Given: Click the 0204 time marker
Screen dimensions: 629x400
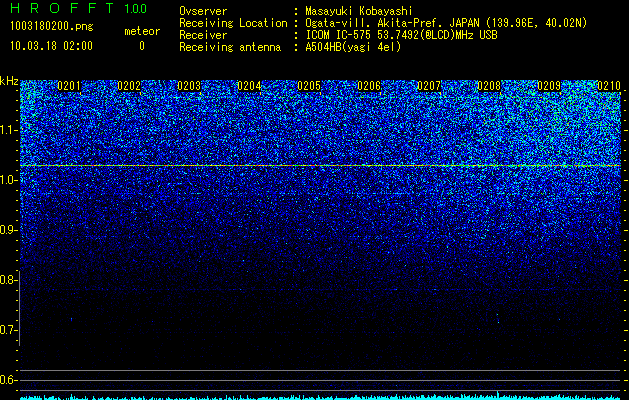Looking at the screenshot, I should tap(249, 86).
